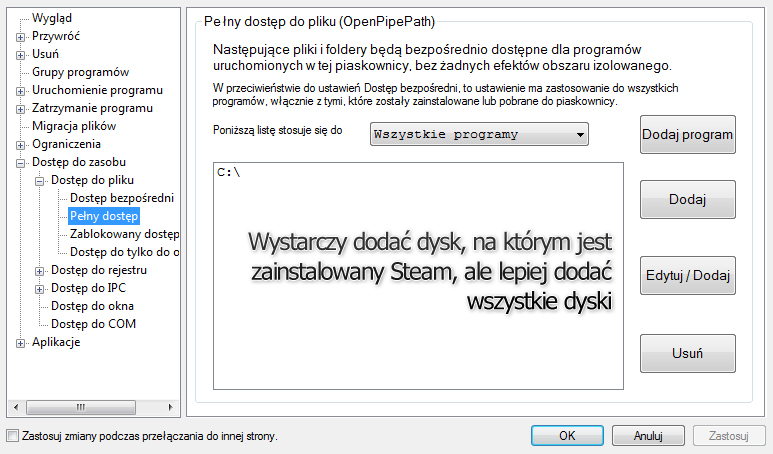Select Dostęp do pliku tree item
Viewport: 773px width, 454px height.
92,180
